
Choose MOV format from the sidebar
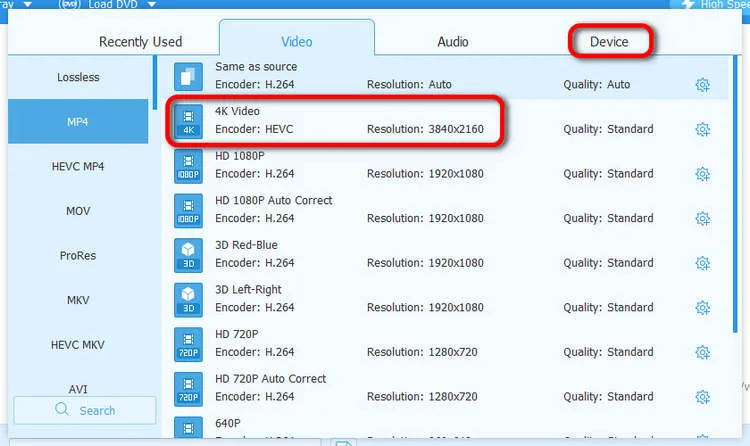pos(77,211)
